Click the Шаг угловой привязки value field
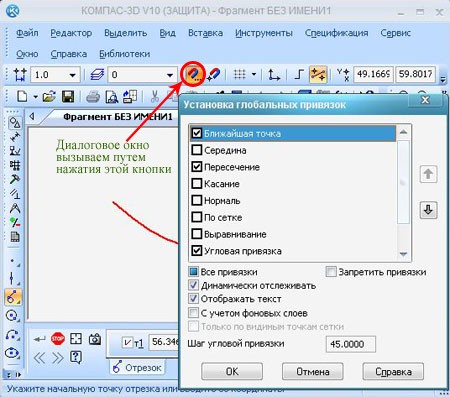450x397 pixels. coord(351,344)
